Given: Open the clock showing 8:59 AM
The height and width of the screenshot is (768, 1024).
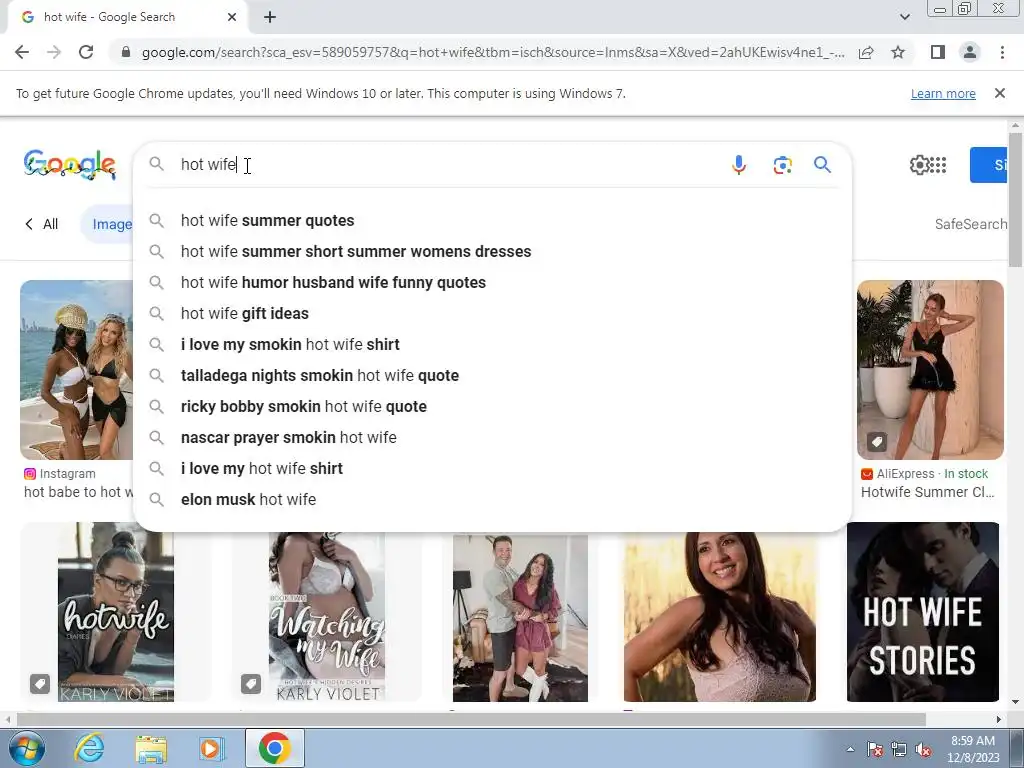Looking at the screenshot, I should [973, 749].
